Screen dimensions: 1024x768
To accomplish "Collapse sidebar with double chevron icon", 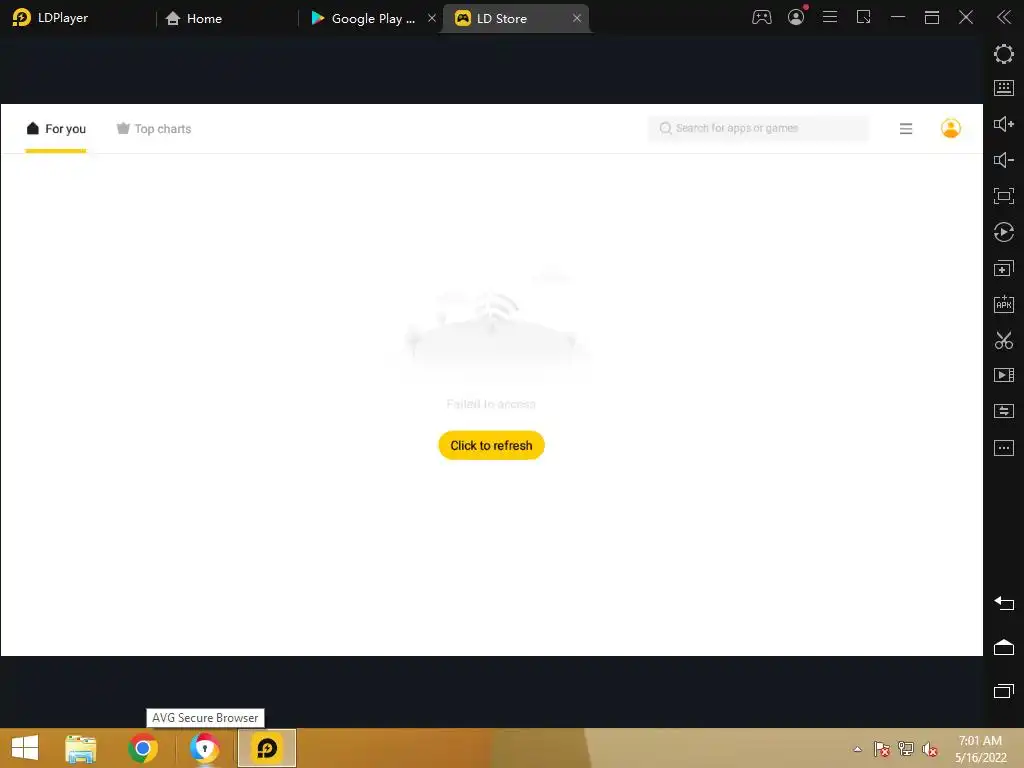I will (1003, 18).
